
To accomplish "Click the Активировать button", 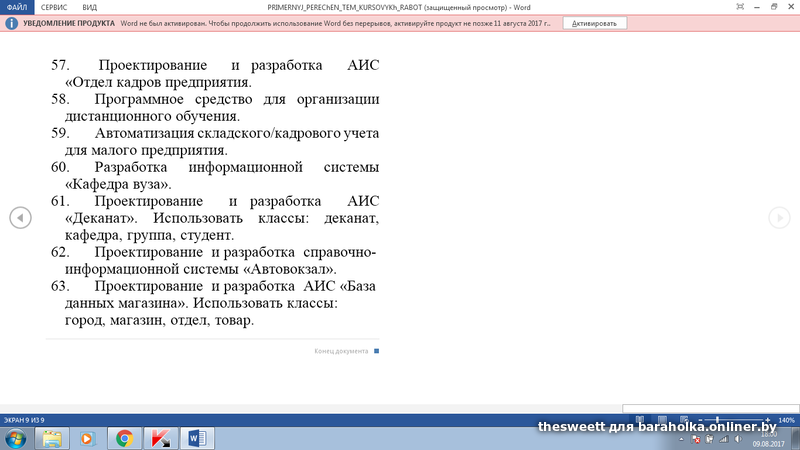I will pos(594,23).
